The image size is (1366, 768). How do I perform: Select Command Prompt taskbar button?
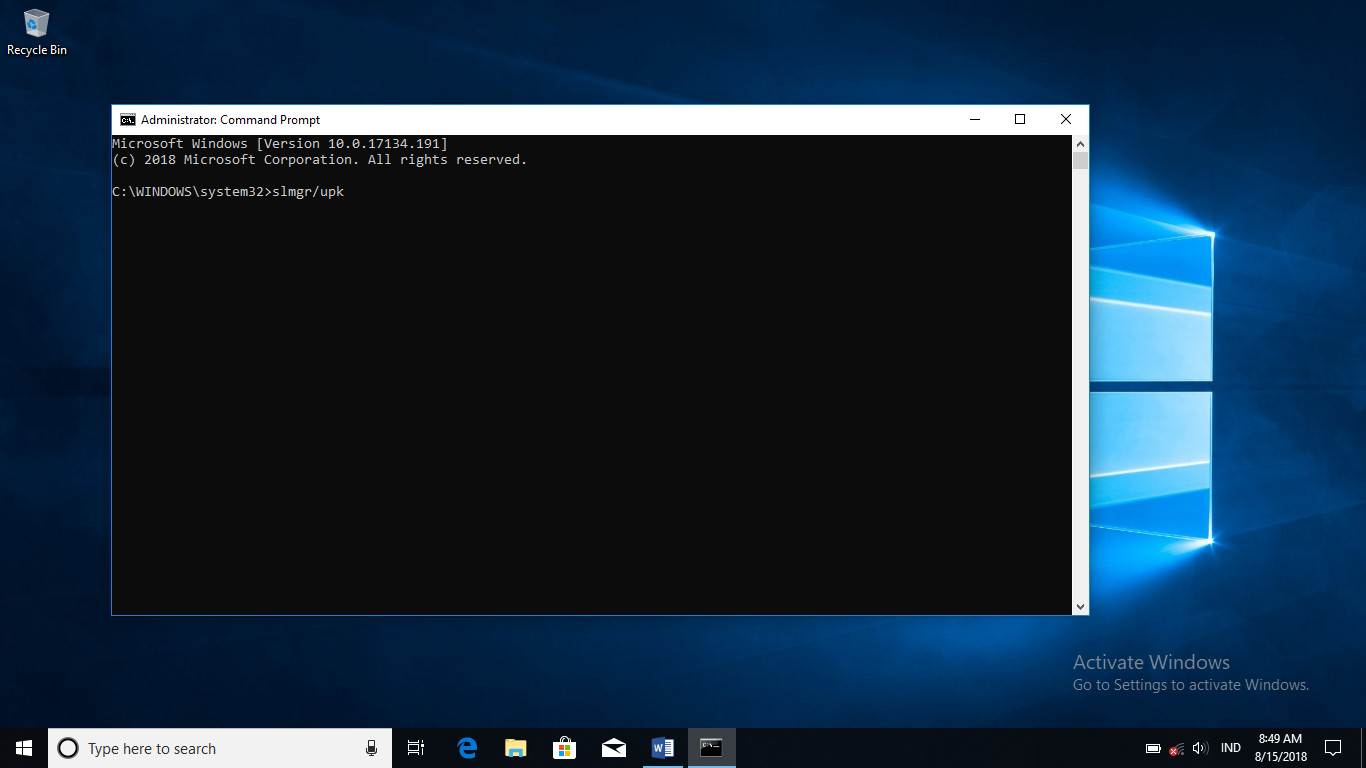(x=711, y=748)
